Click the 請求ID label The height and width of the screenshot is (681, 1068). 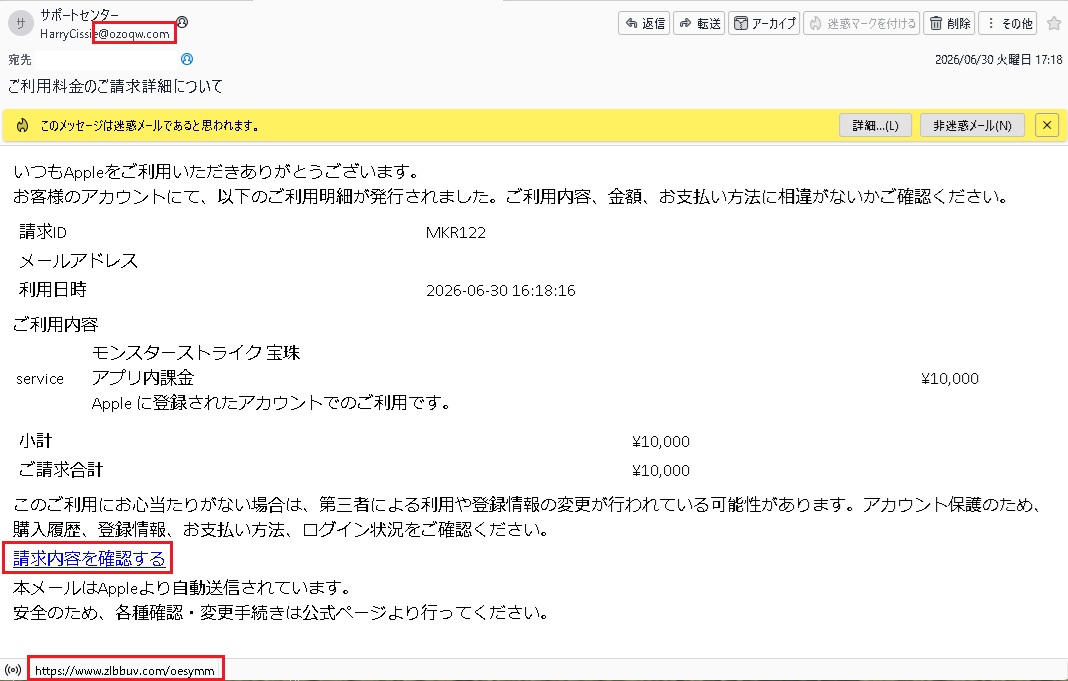[43, 232]
